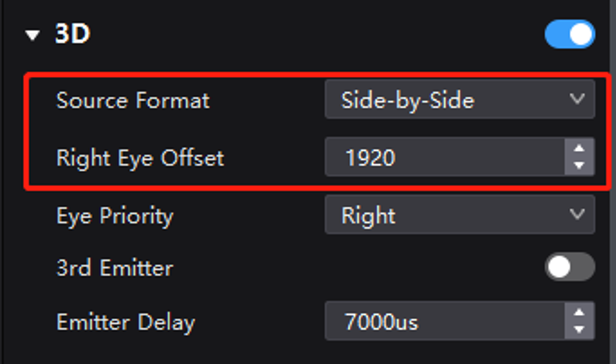The image size is (616, 364).
Task: Collapse the 3D section triangle
Action: (x=33, y=35)
